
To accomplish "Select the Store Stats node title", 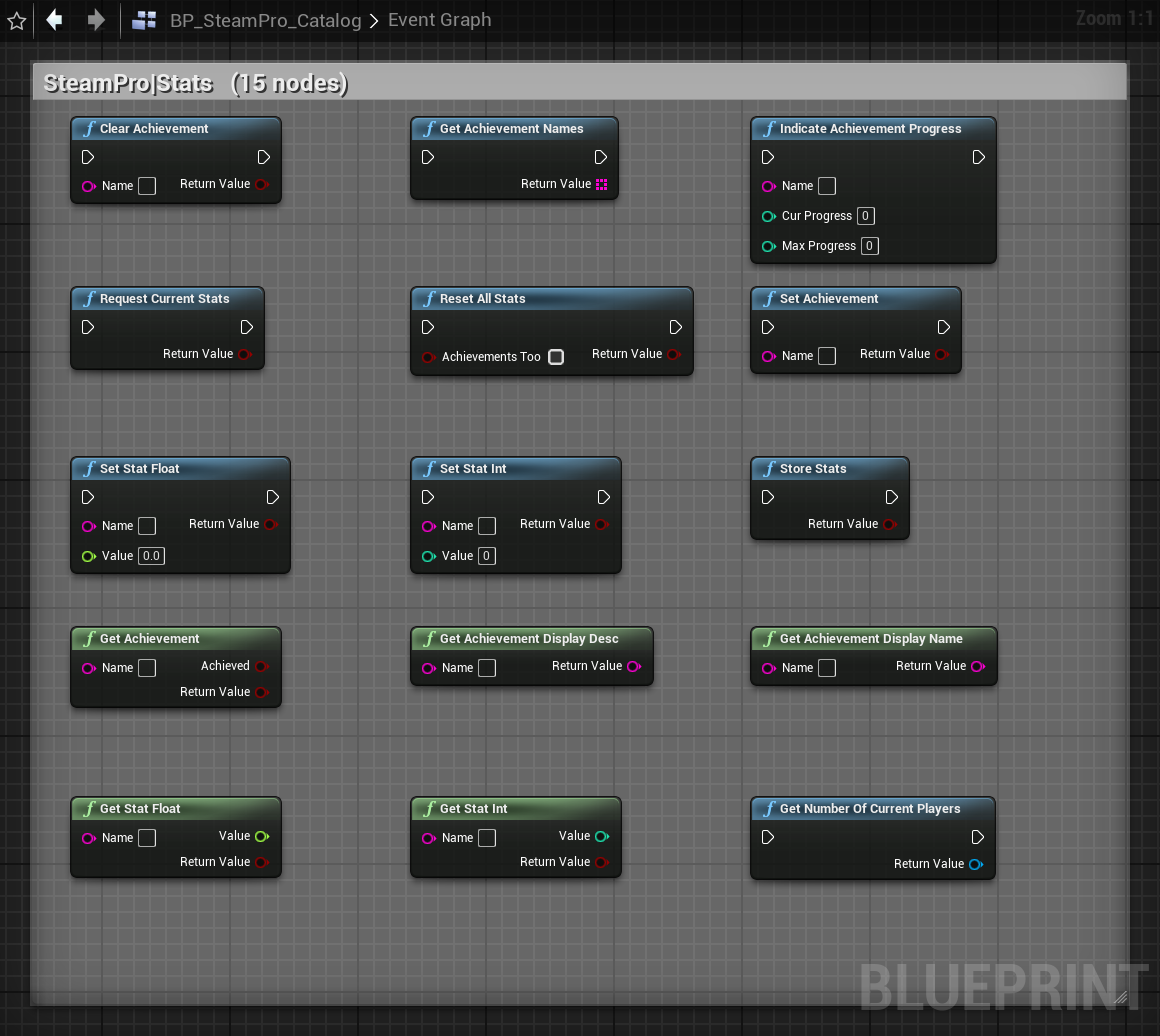I will point(813,468).
